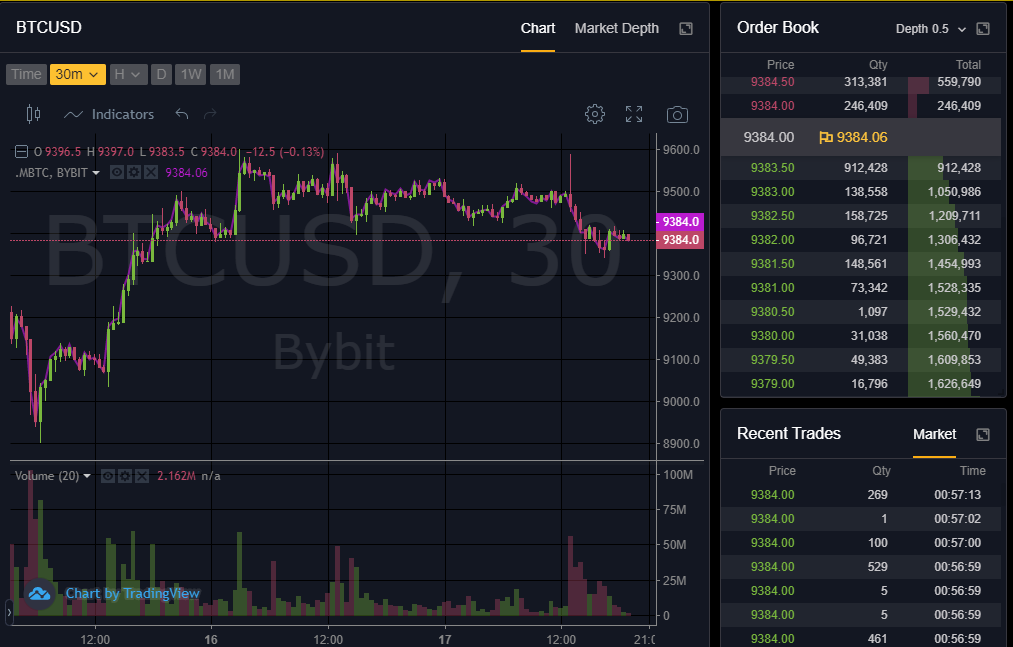Click the mark price flag icon

(825, 138)
